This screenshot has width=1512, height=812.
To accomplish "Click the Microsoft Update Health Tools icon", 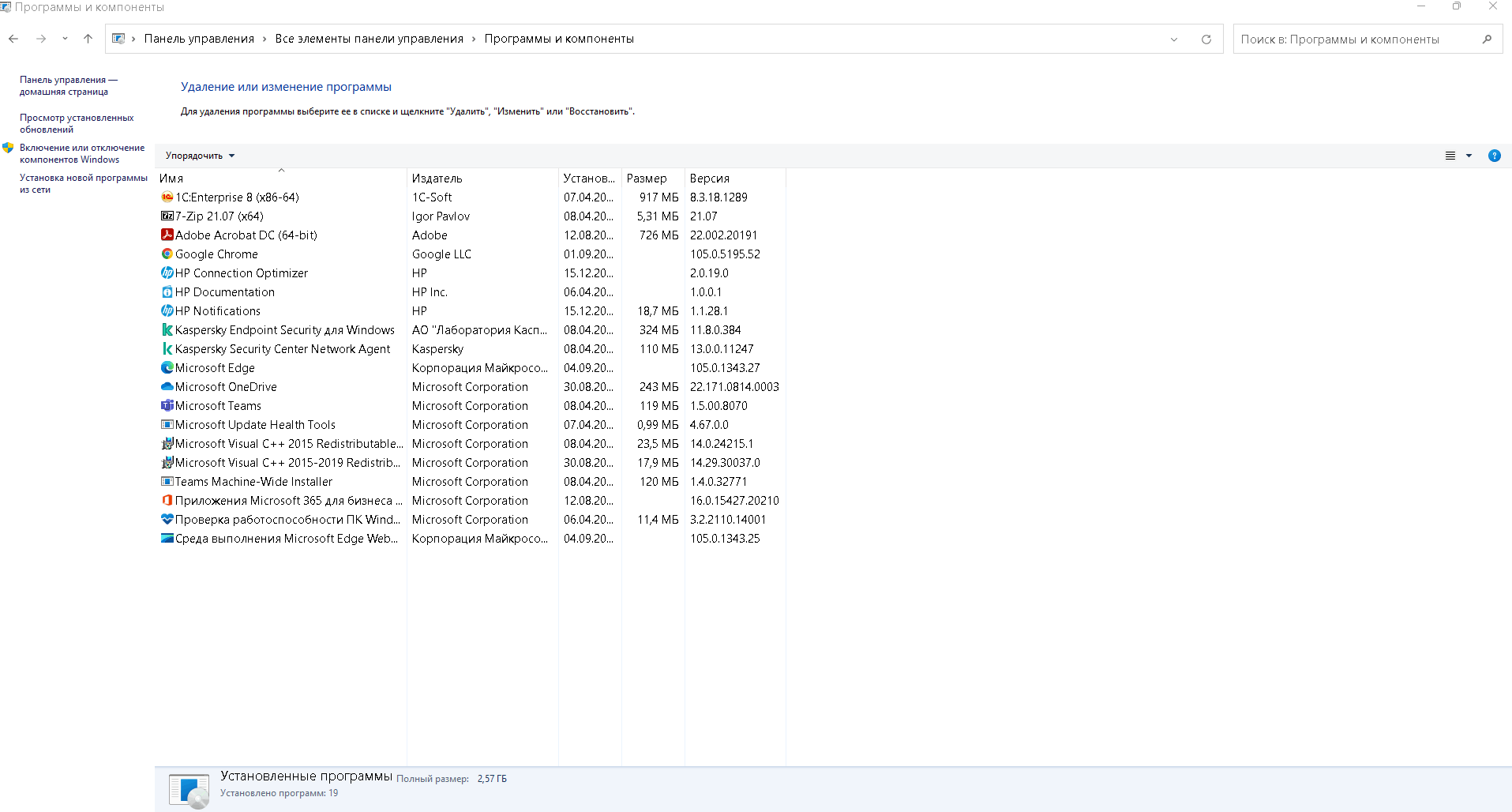I will click(167, 425).
